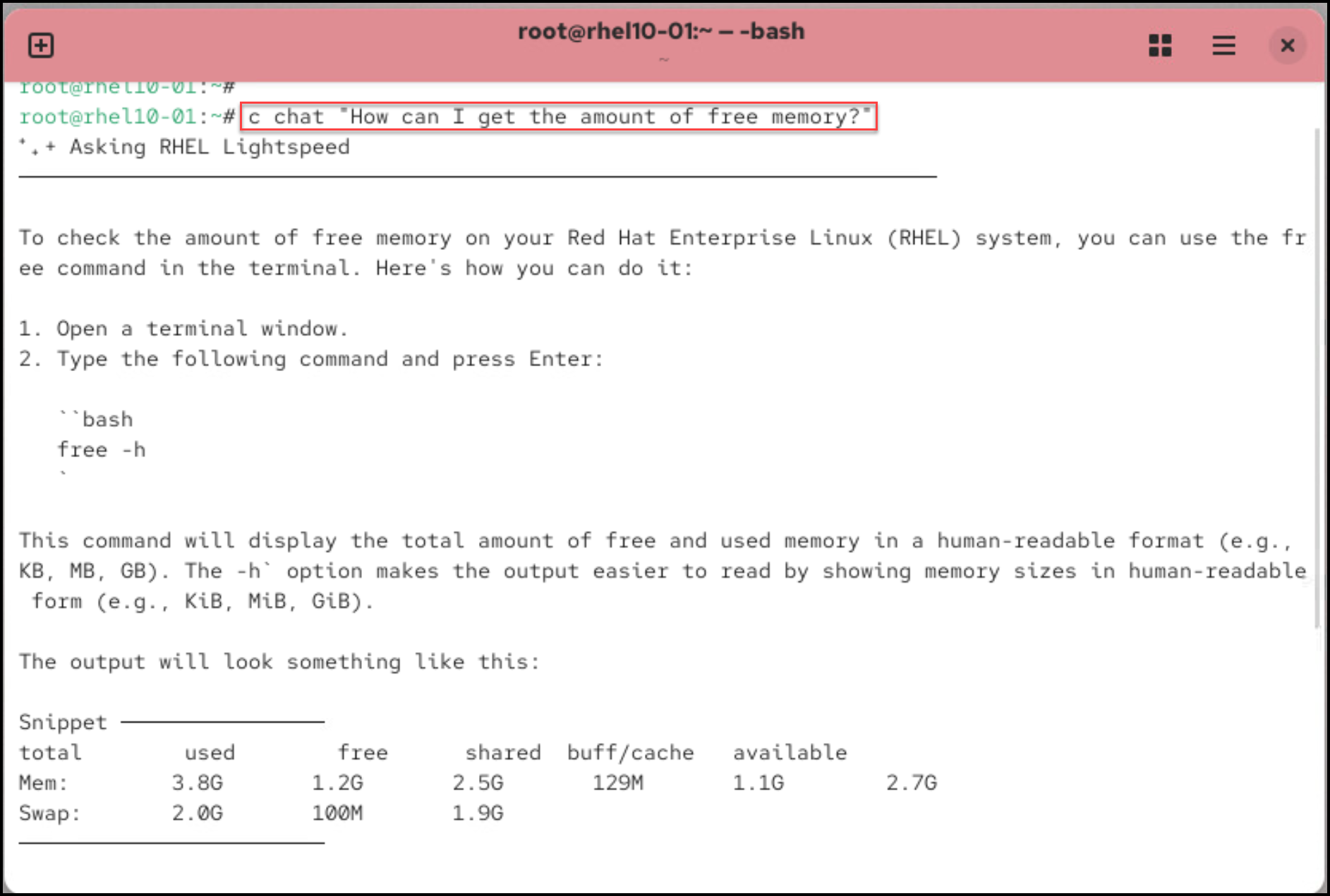Open the tab overview grid
The width and height of the screenshot is (1330, 896).
click(1159, 45)
